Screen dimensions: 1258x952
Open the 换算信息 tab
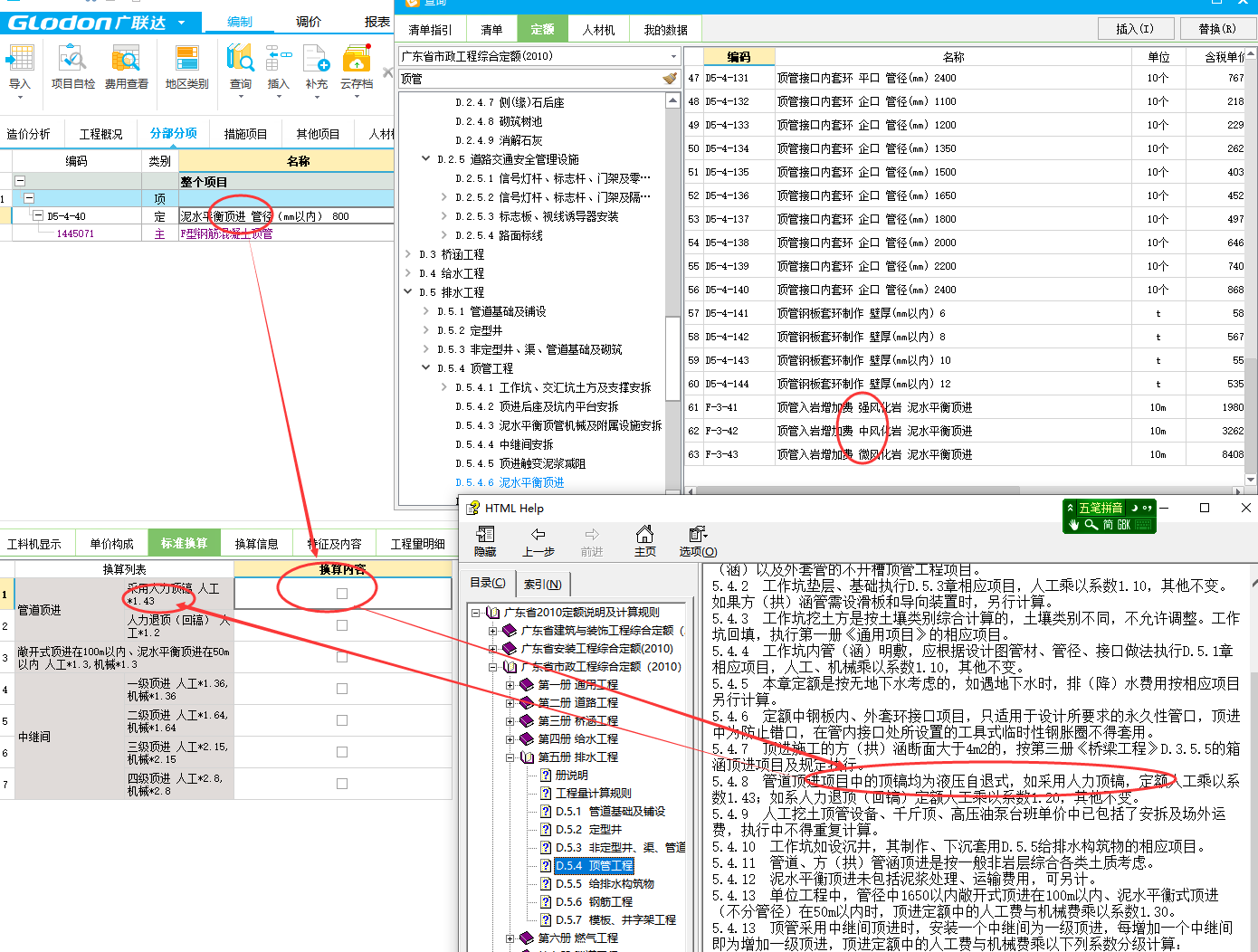point(257,544)
